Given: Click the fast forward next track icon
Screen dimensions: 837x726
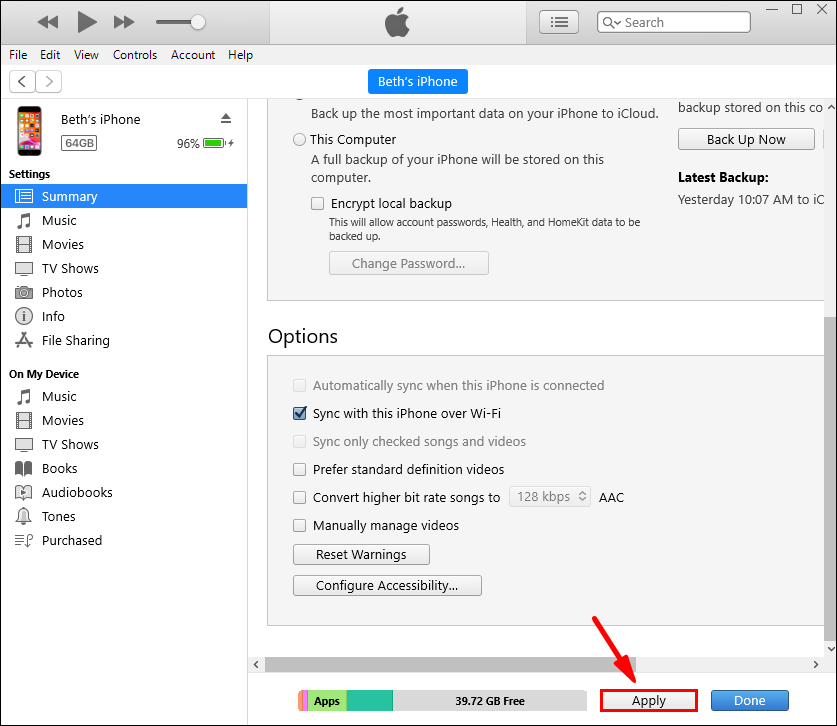Looking at the screenshot, I should point(124,22).
